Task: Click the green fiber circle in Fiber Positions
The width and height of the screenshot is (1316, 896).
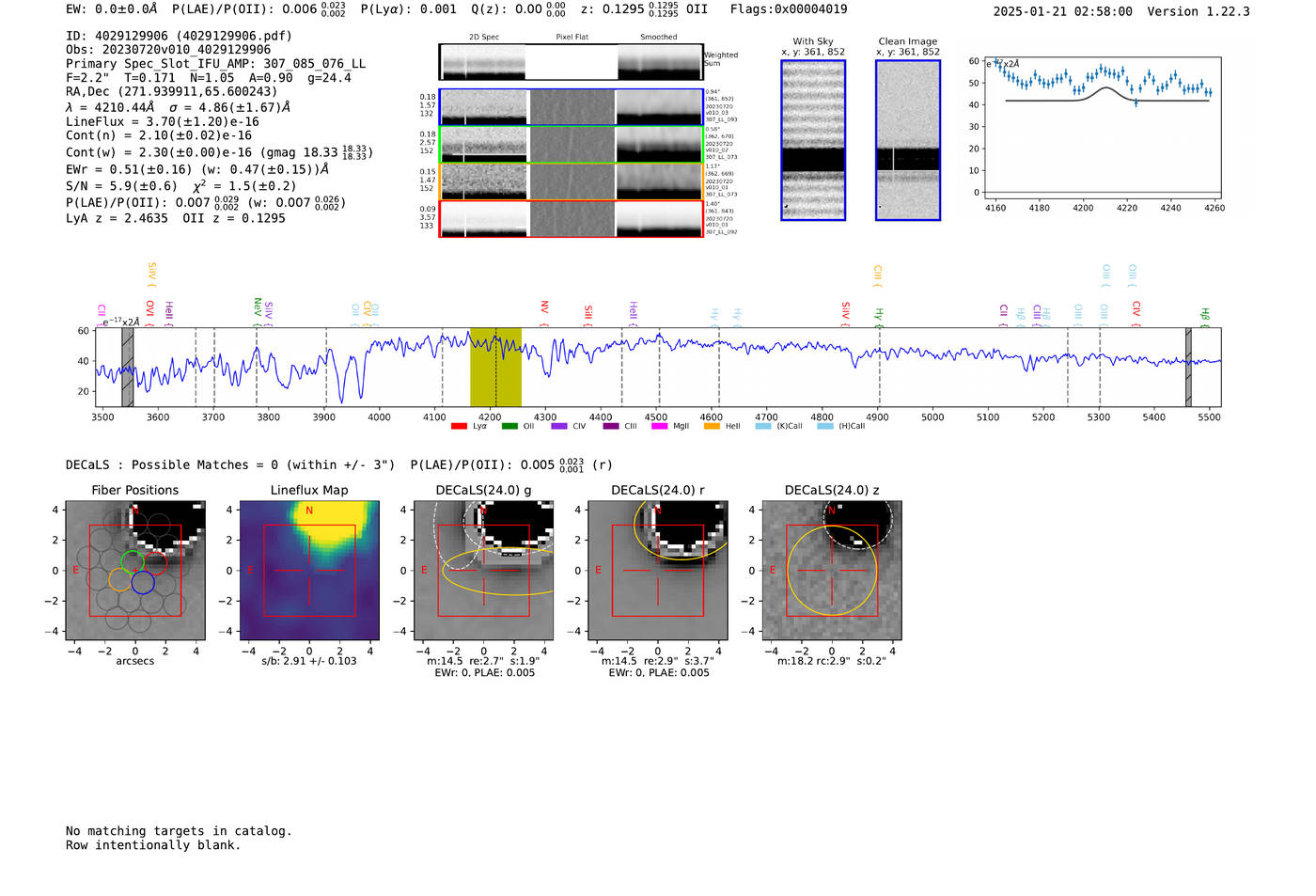Action: point(133,562)
